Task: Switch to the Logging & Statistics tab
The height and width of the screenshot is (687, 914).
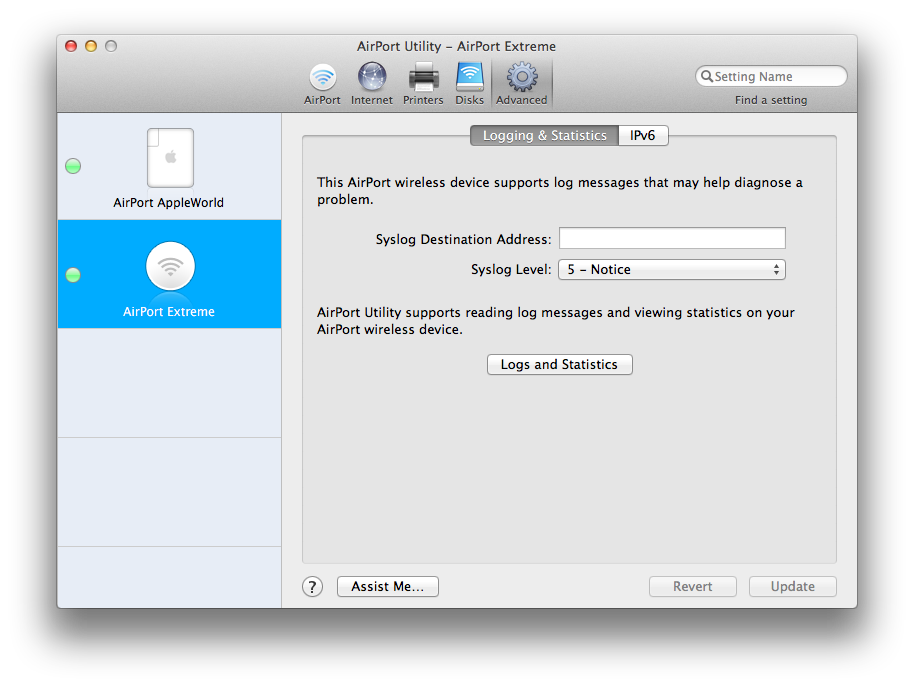Action: pyautogui.click(x=544, y=136)
